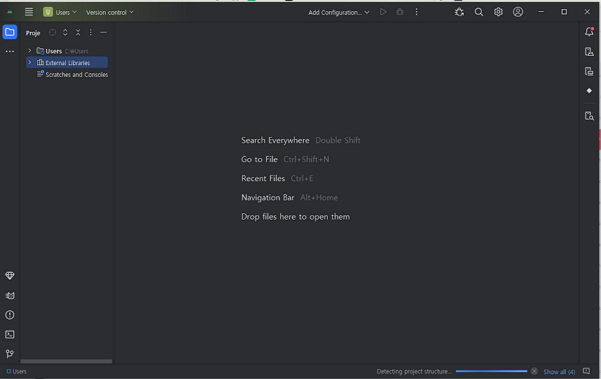The width and height of the screenshot is (601, 379).
Task: Click the Project panel horizontal scrollbar
Action: [x=66, y=361]
